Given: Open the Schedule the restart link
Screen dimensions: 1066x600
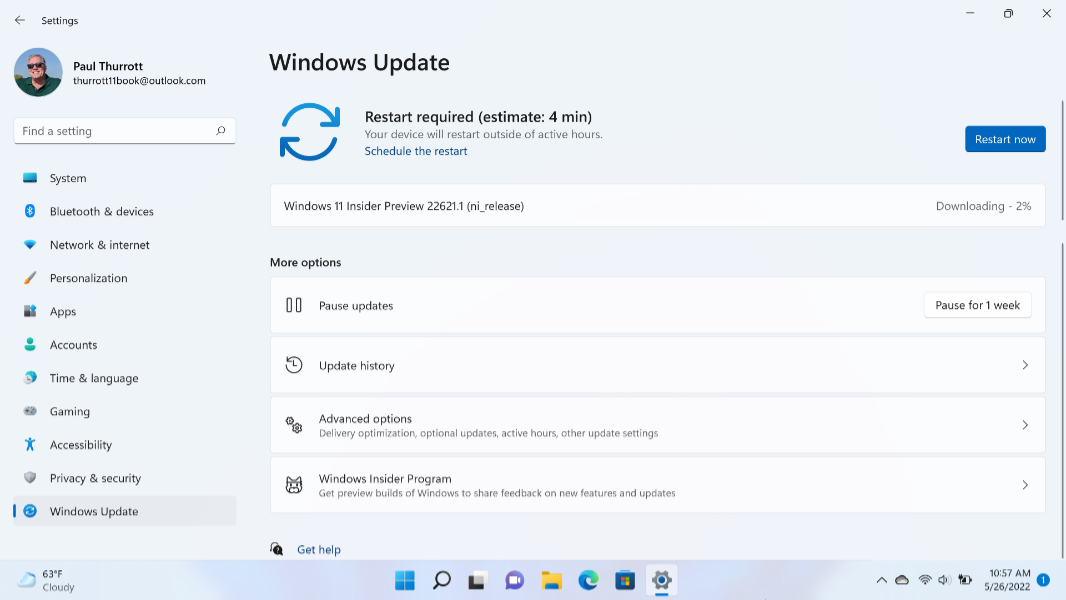Looking at the screenshot, I should [x=415, y=151].
